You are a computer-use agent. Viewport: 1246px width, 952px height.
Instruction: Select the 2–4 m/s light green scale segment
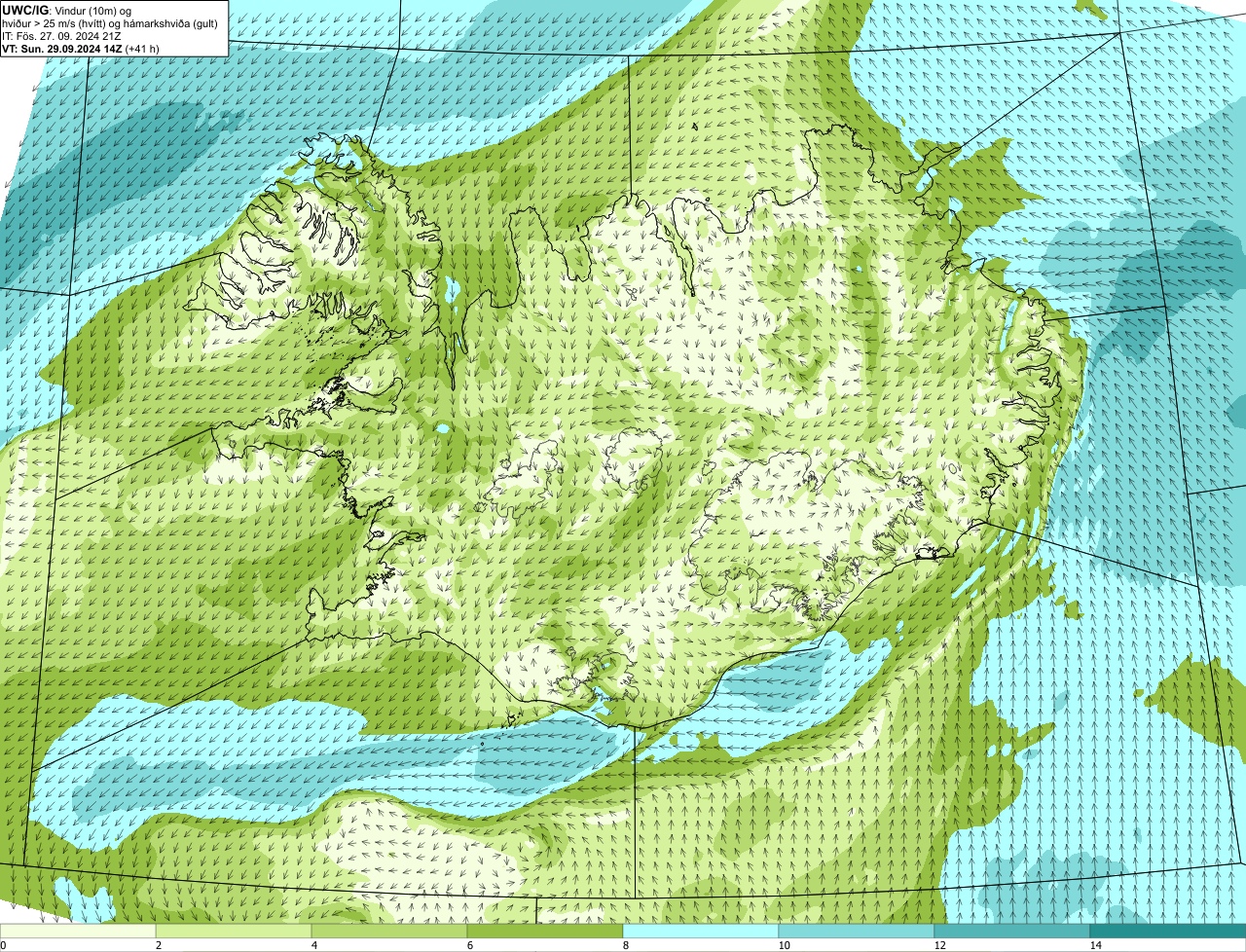[x=234, y=931]
